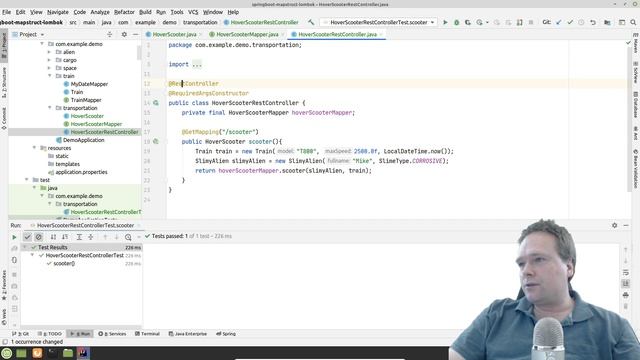
Task: Open the run configuration dropdown
Action: 378,22
